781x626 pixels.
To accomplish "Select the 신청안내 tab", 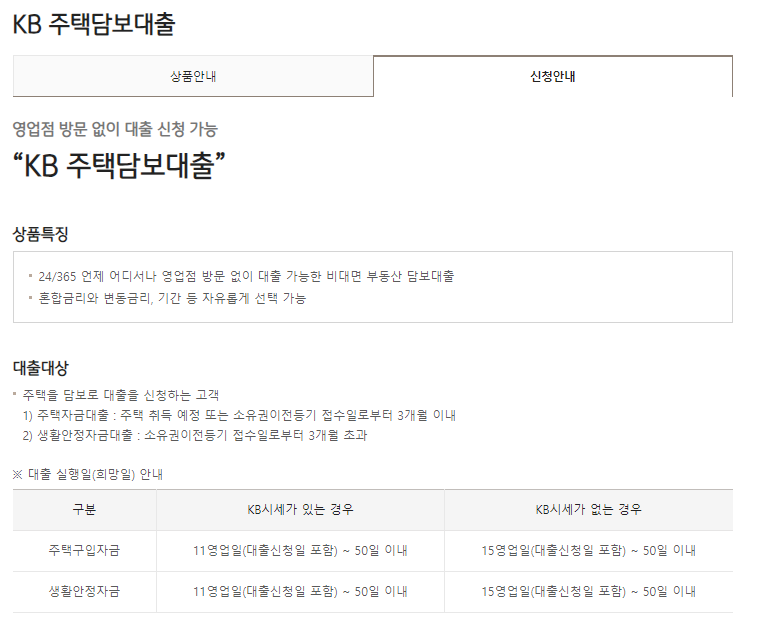I will click(x=553, y=76).
